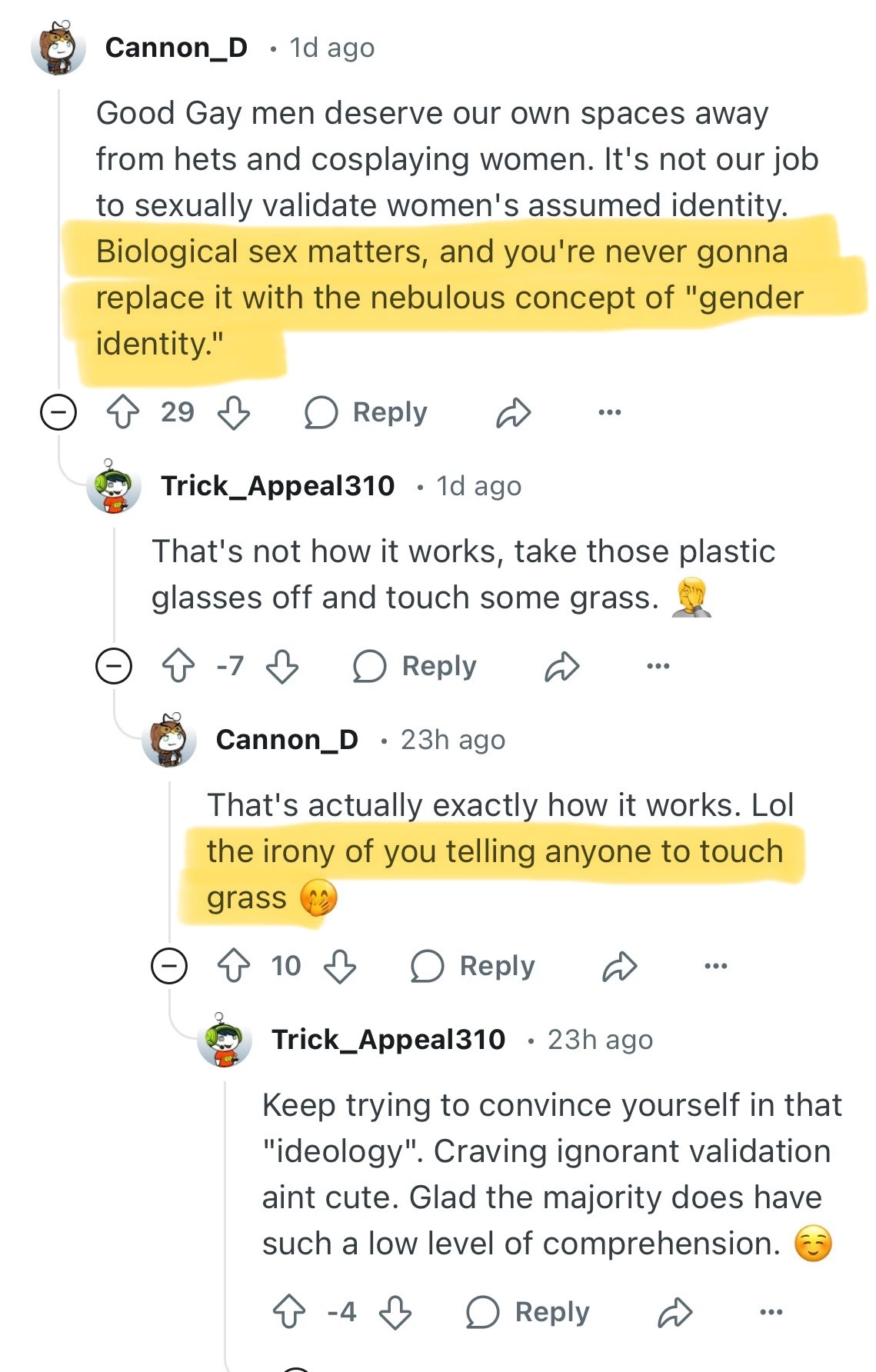The height and width of the screenshot is (1372, 876).
Task: View Trick_Appeal310's avatar on first reply
Action: pos(114,486)
